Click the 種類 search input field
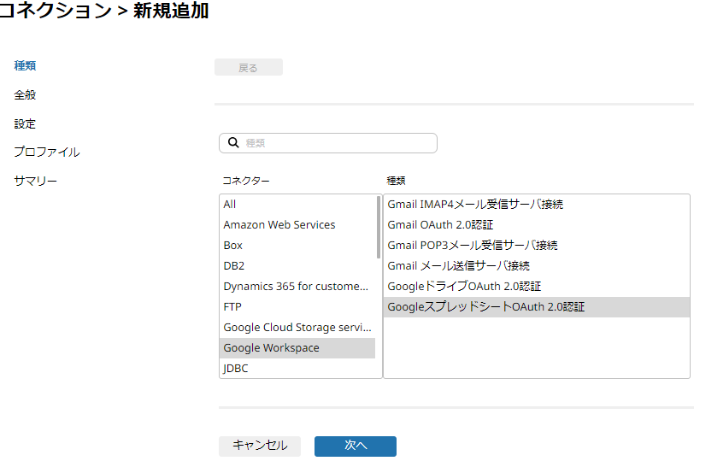The height and width of the screenshot is (459, 703). coord(328,143)
